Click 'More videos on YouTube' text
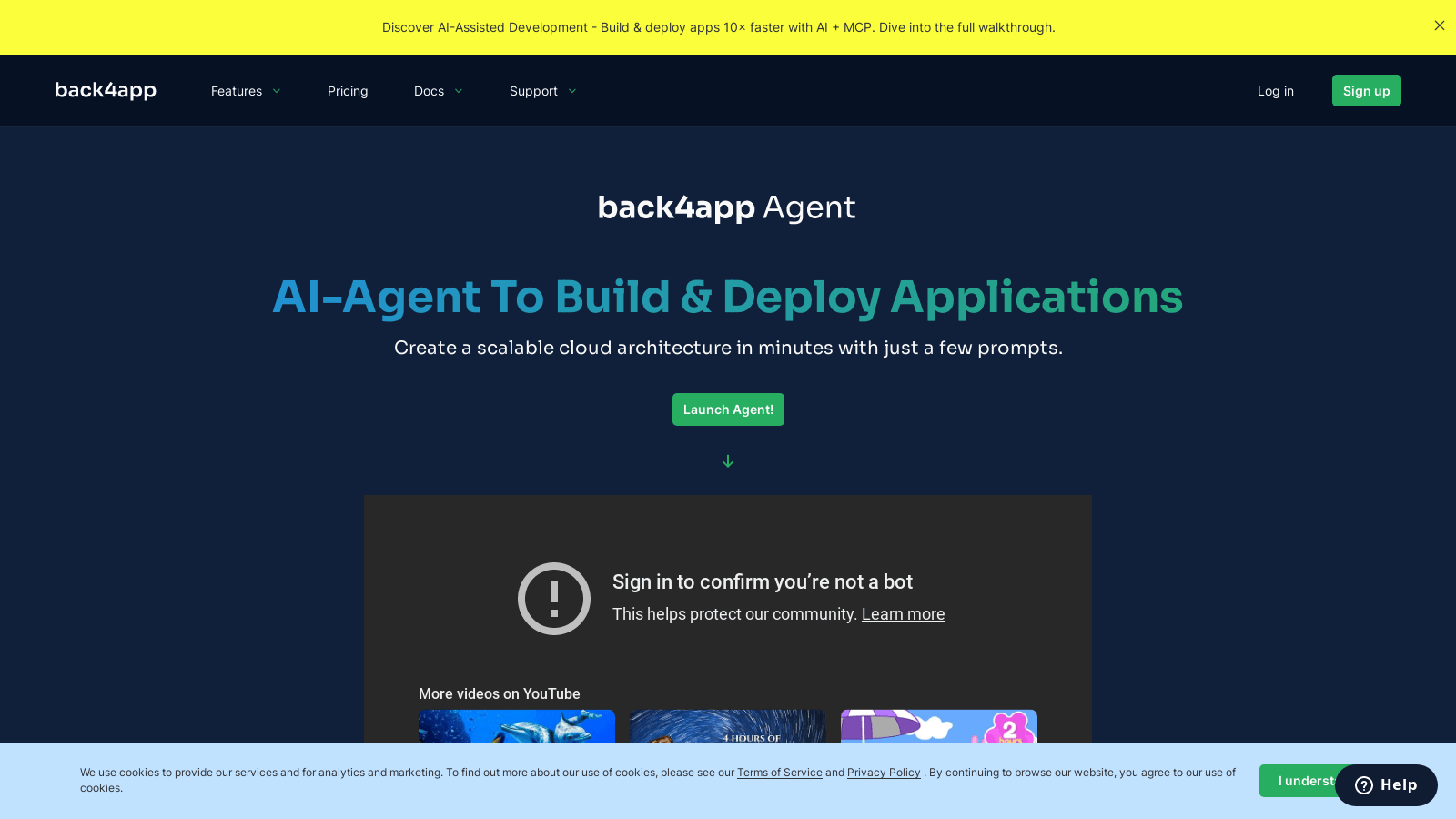This screenshot has width=1456, height=819. (500, 693)
